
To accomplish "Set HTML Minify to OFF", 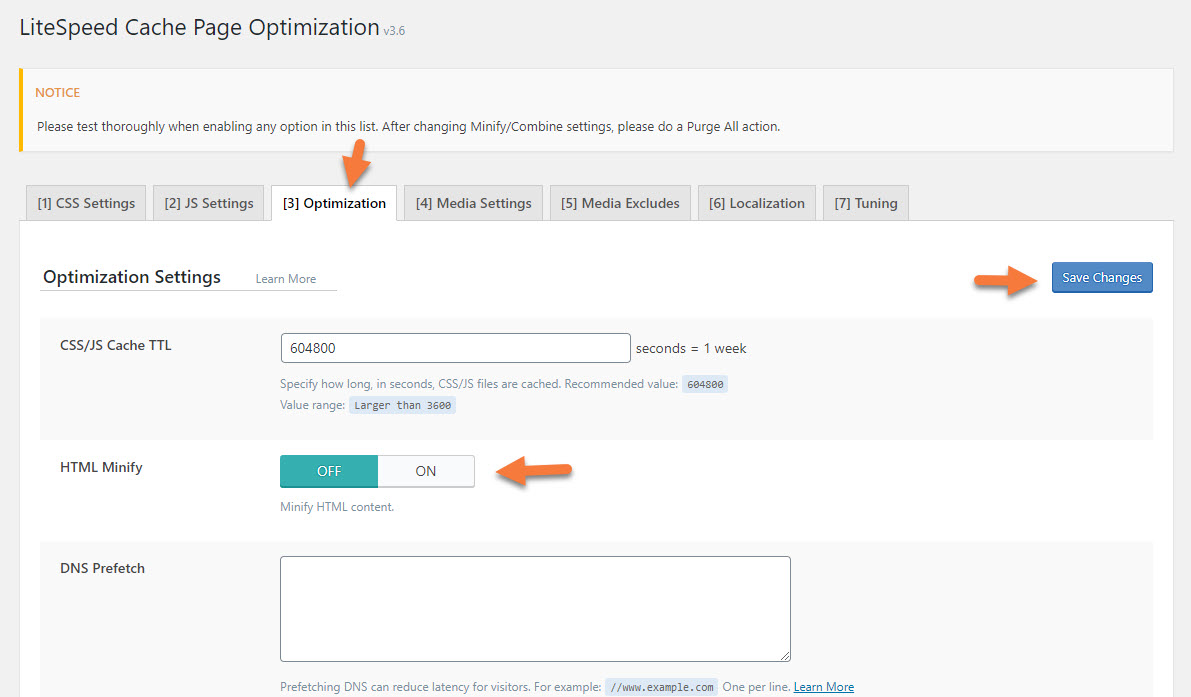I will point(329,471).
